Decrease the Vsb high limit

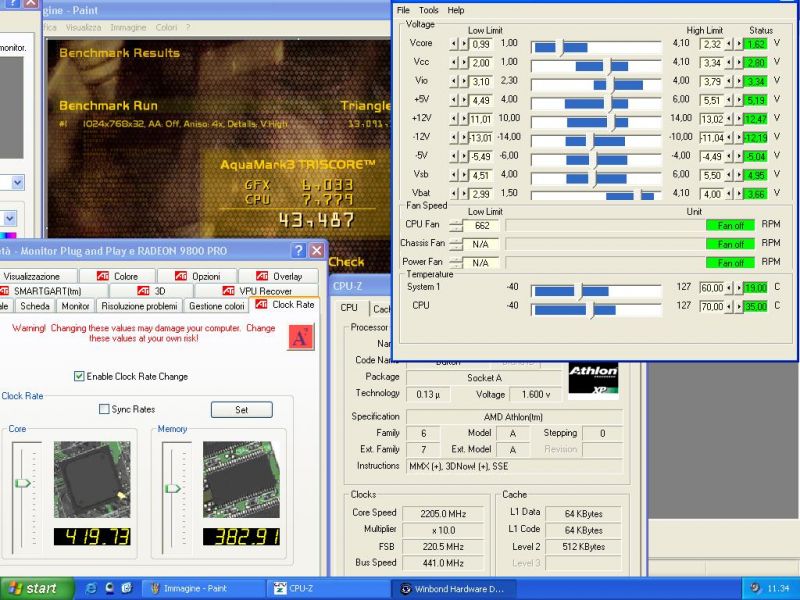coord(729,176)
